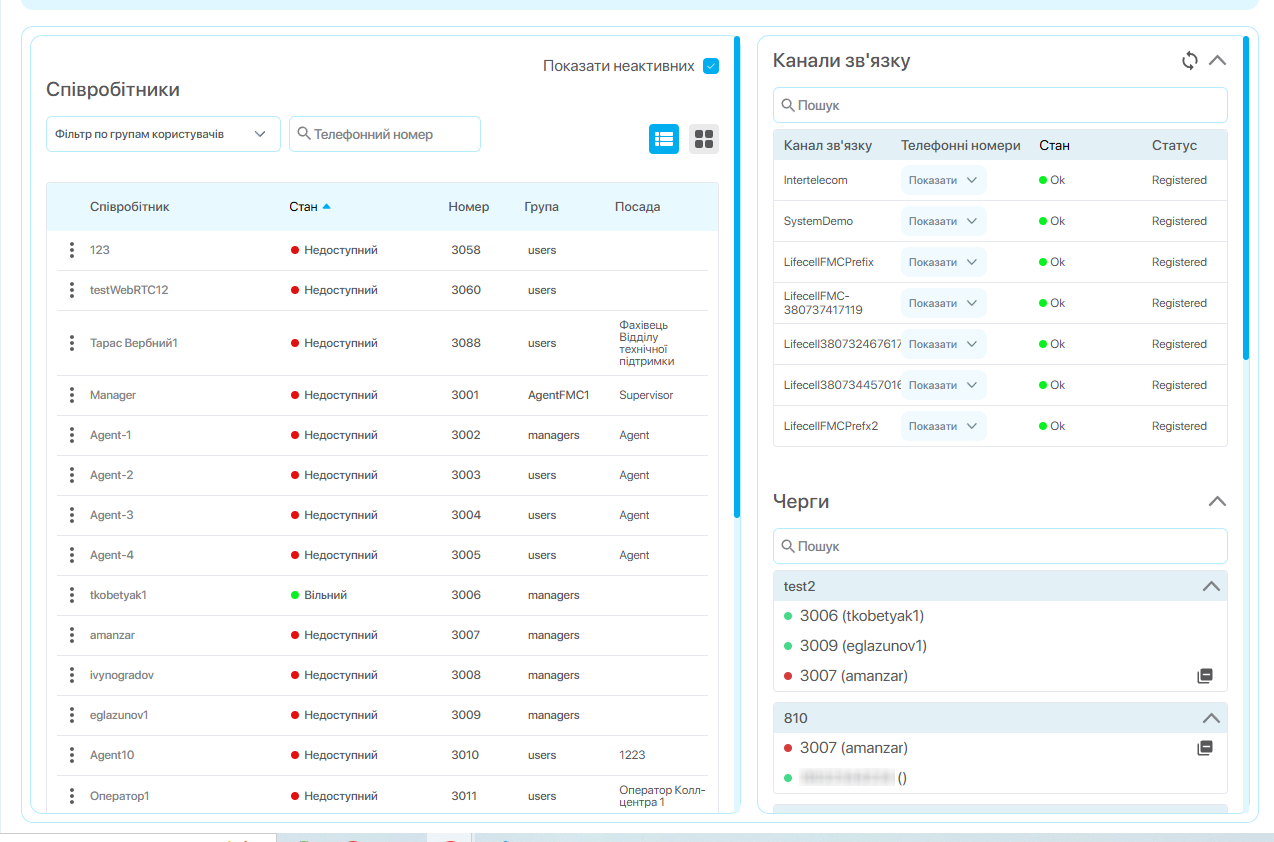Viewport: 1274px width, 842px height.
Task: Toggle the Показати неактивних checkbox
Action: (711, 66)
